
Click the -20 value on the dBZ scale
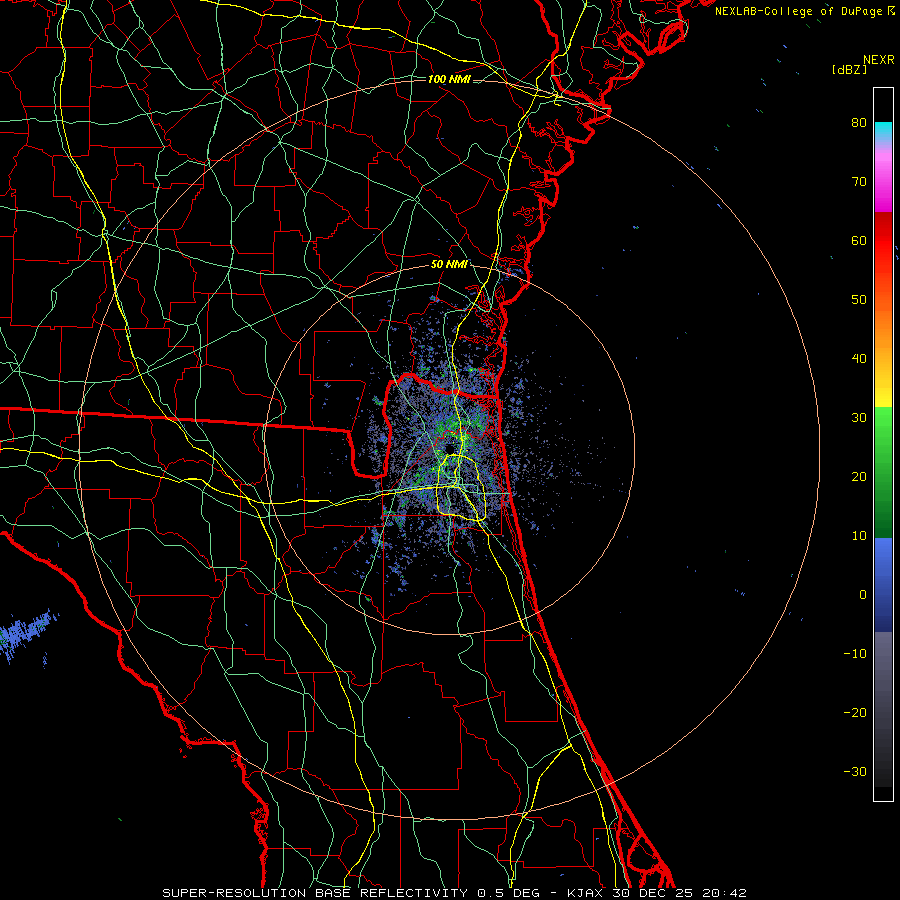(x=855, y=713)
